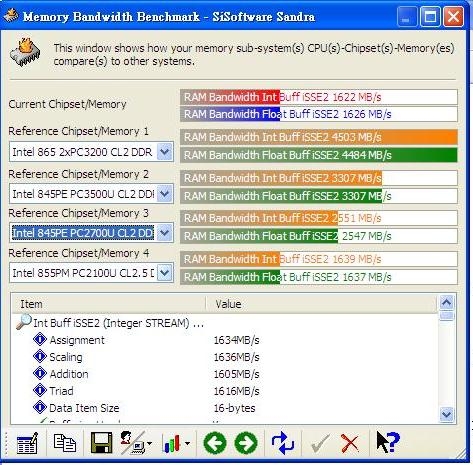This screenshot has width=473, height=465.
Task: Select the Assignment row label
Action: 77,340
